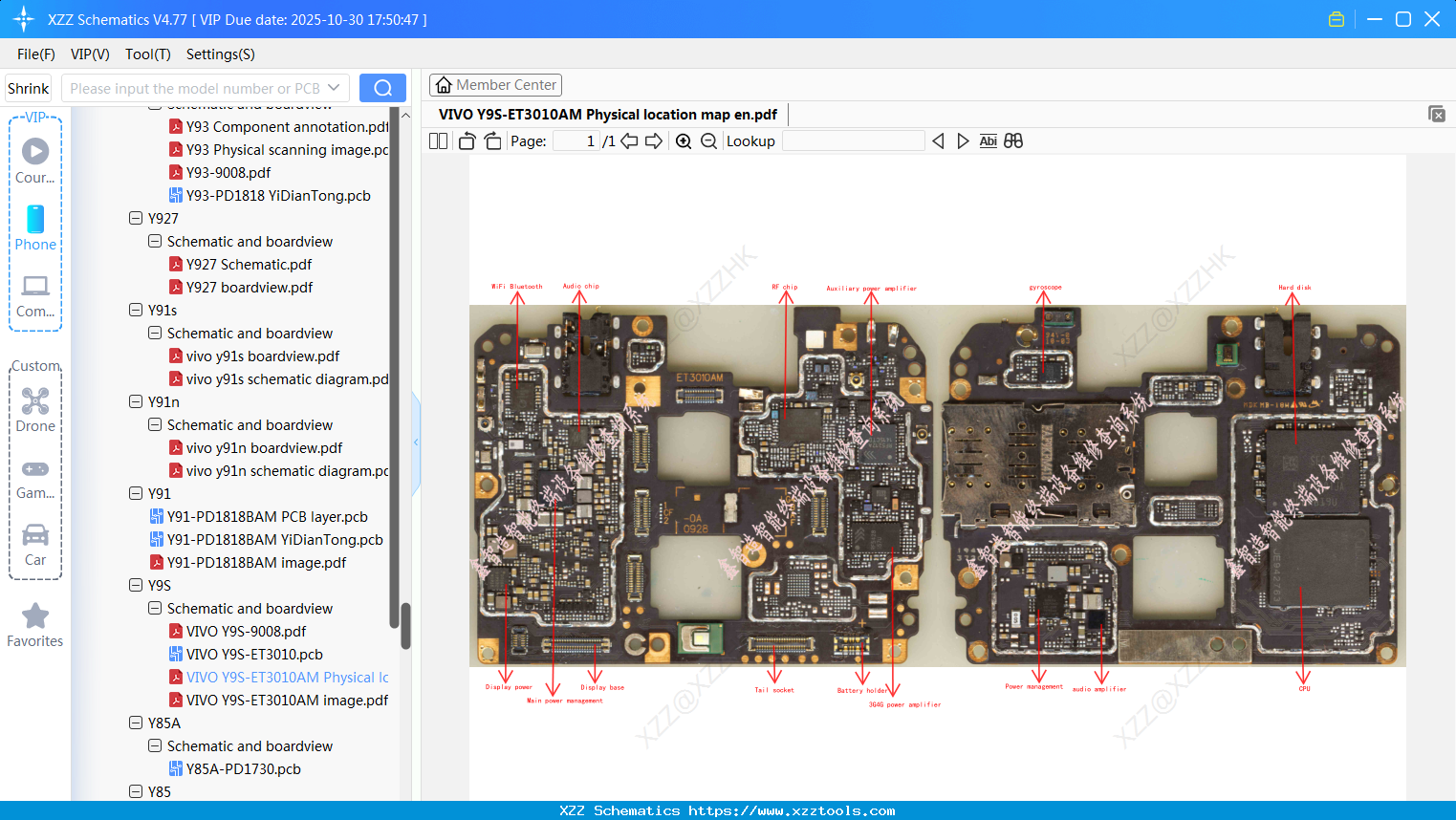This screenshot has height=820, width=1456.
Task: Click the XZZ Schematics app logo
Action: (24, 19)
